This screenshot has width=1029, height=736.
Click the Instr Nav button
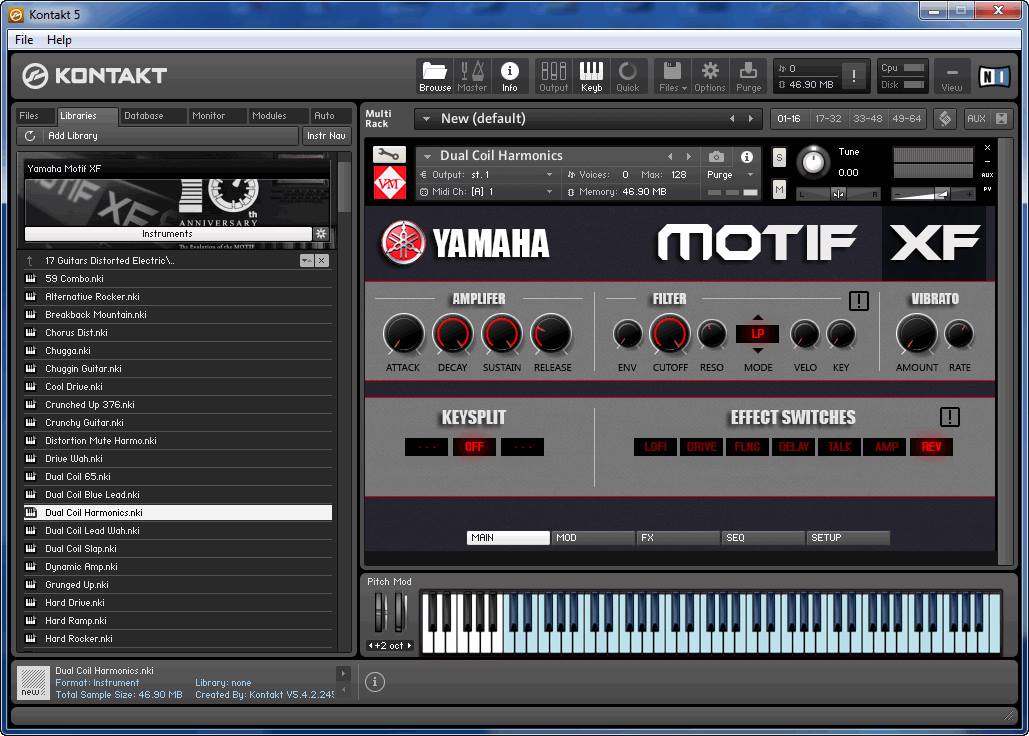tap(326, 136)
